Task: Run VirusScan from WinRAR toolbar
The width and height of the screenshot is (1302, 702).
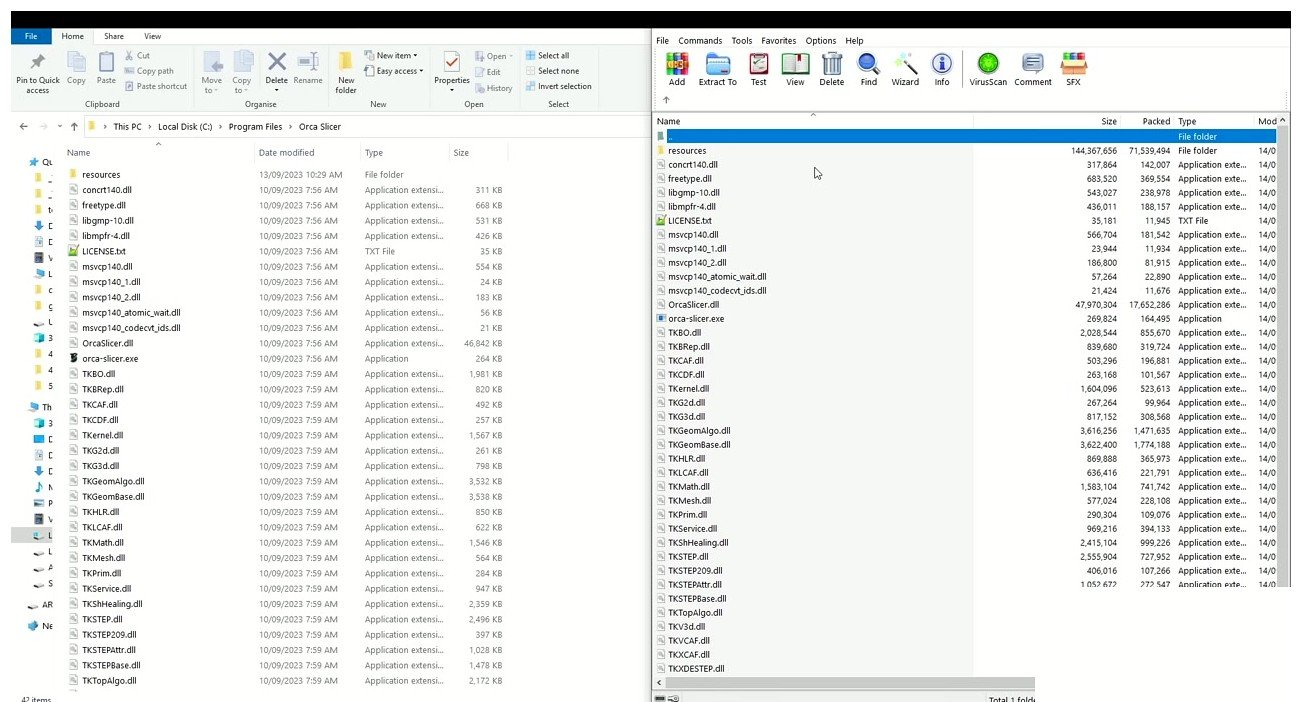Action: 988,69
